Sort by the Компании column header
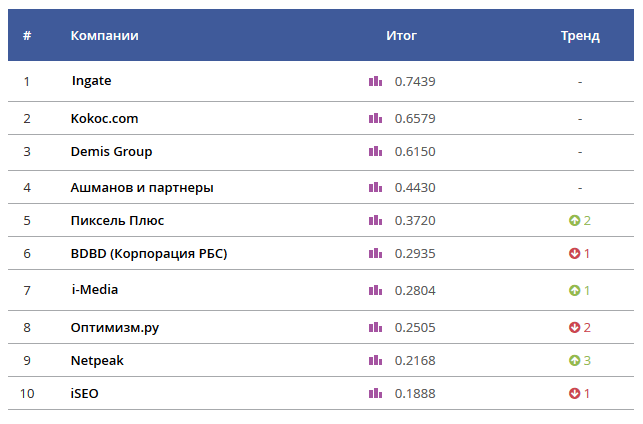Viewport: 643px width, 424px height. pos(105,36)
